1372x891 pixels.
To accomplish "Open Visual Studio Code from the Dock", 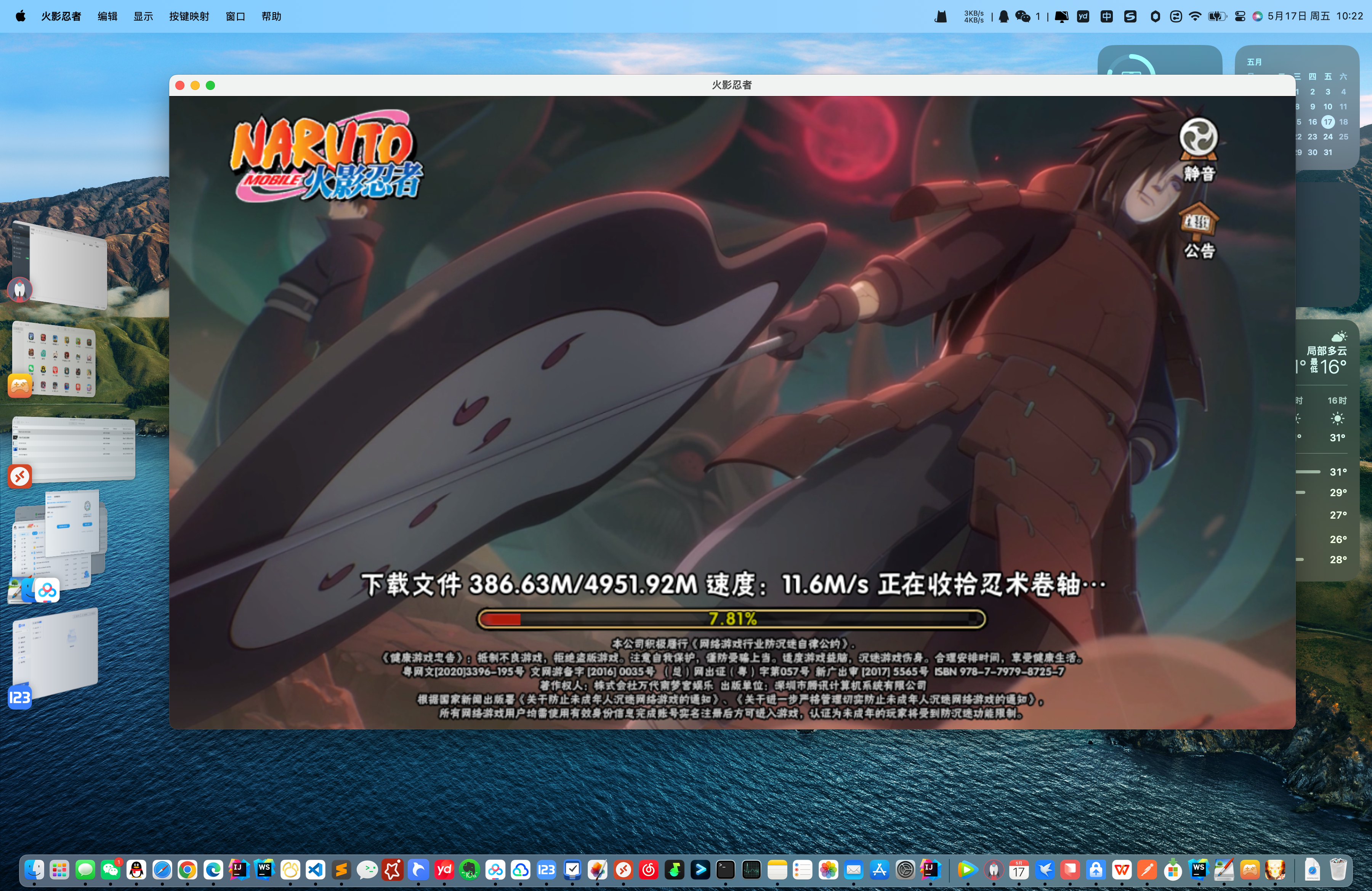I will (315, 870).
